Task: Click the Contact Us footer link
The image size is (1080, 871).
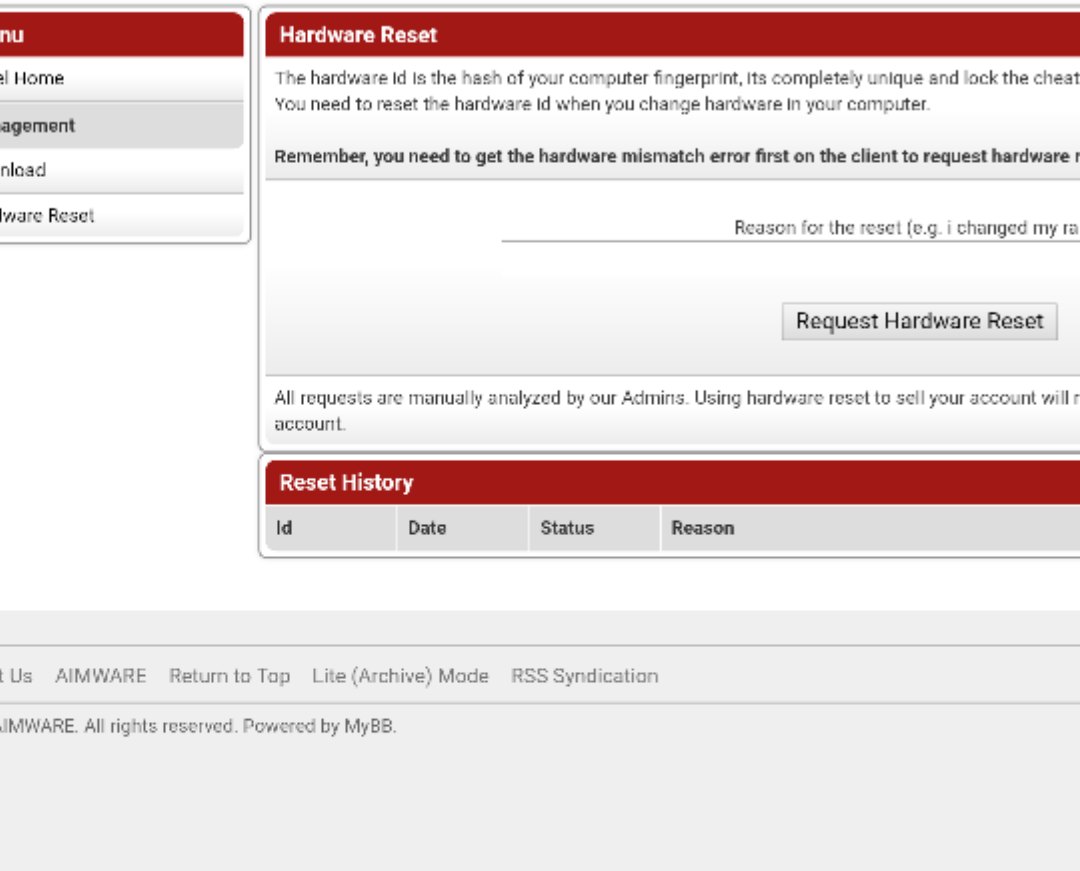Action: (x=15, y=675)
